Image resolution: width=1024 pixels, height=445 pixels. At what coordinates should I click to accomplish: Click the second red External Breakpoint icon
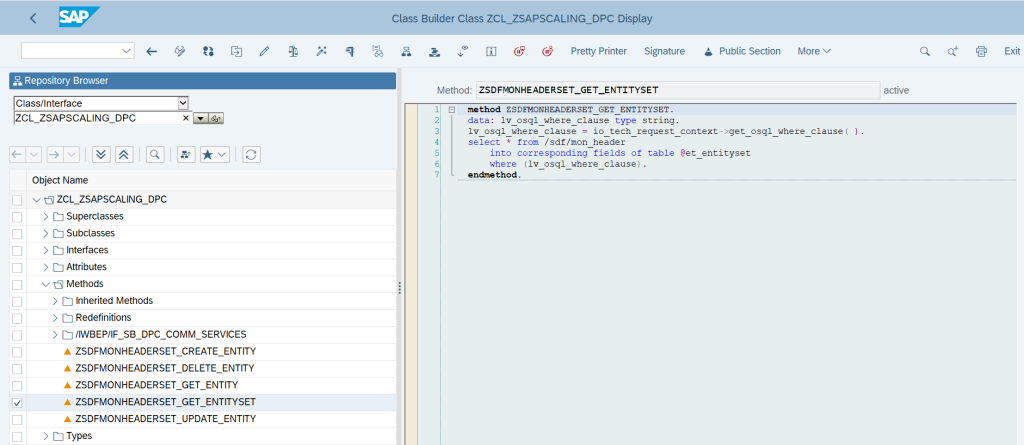(548, 51)
